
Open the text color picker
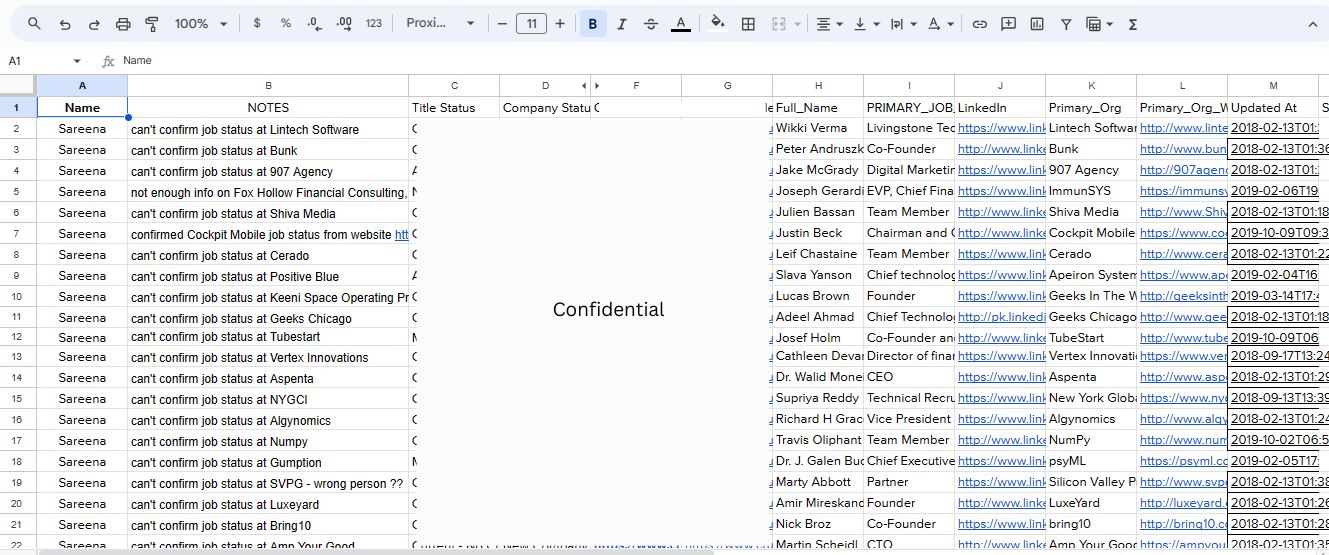[x=681, y=24]
